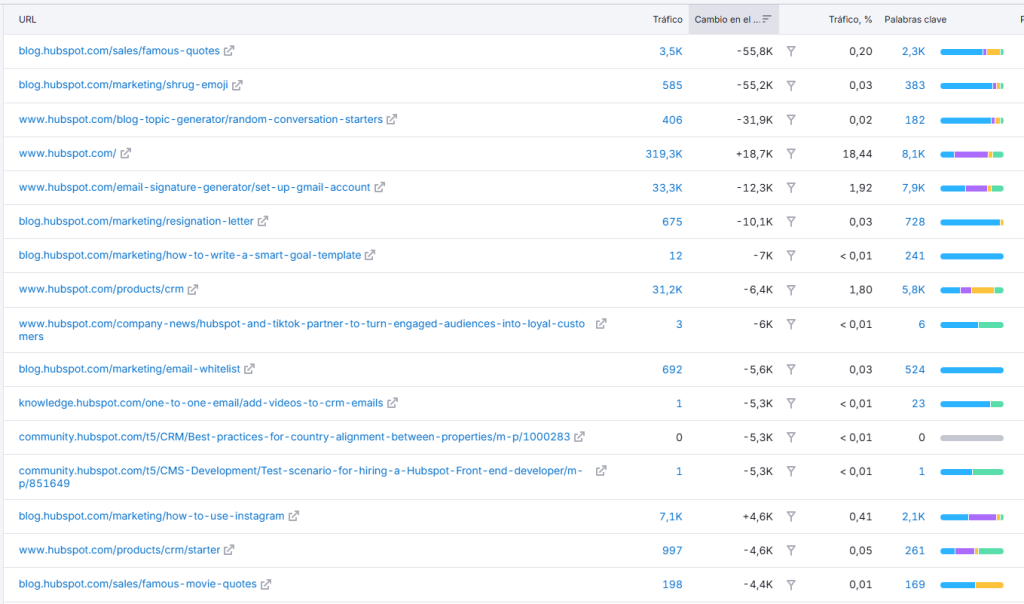Viewport: 1024px width, 604px height.
Task: Click traffic value 319,3K for hubspot homepage
Action: pyautogui.click(x=664, y=153)
